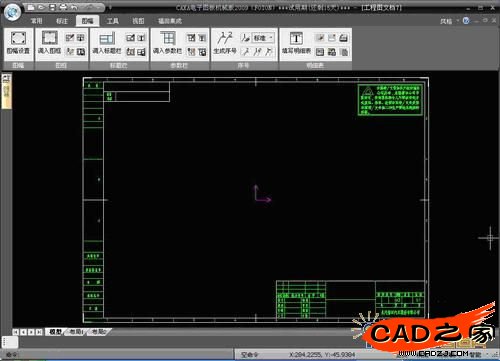Click the undo arrow in quick access toolbar
Screen dimensions: 500x361
pyautogui.click(x=75, y=7)
